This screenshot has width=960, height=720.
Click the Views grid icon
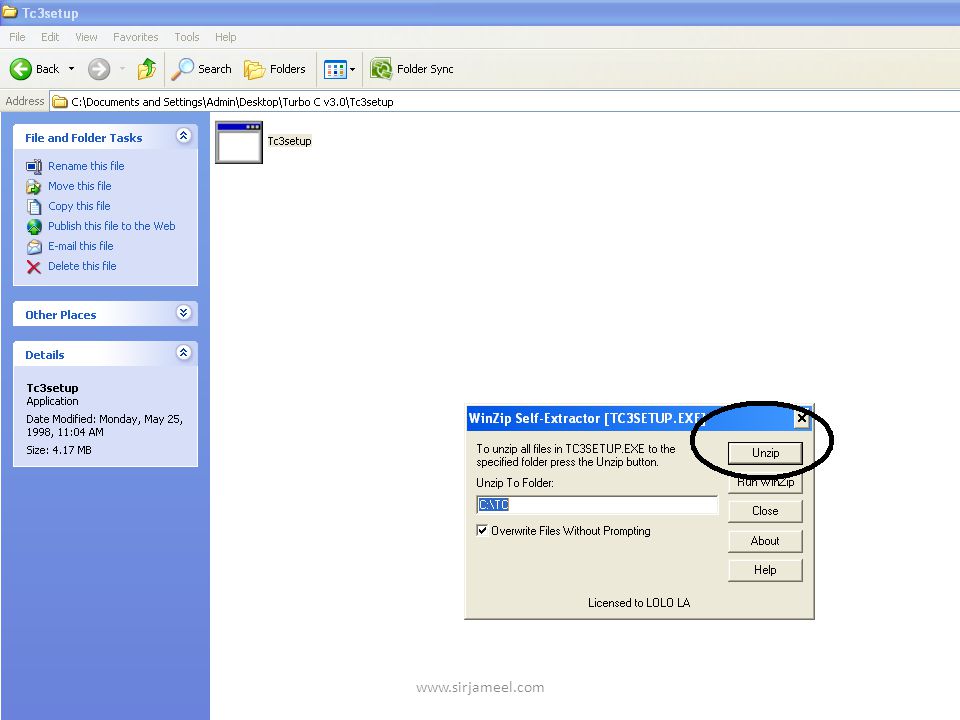click(335, 69)
